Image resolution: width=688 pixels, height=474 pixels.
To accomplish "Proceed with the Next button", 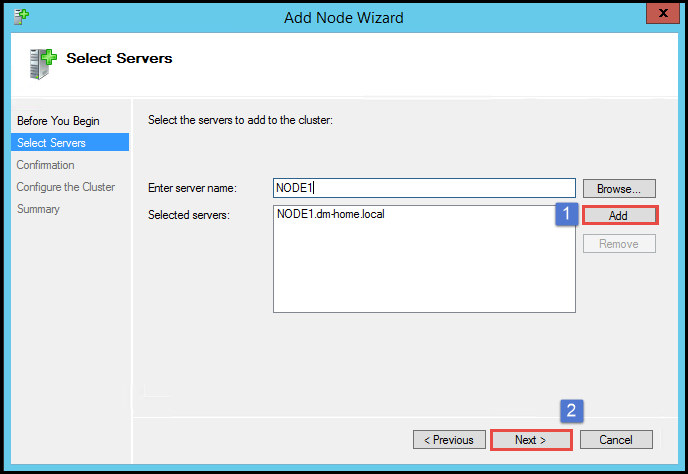I will click(530, 439).
